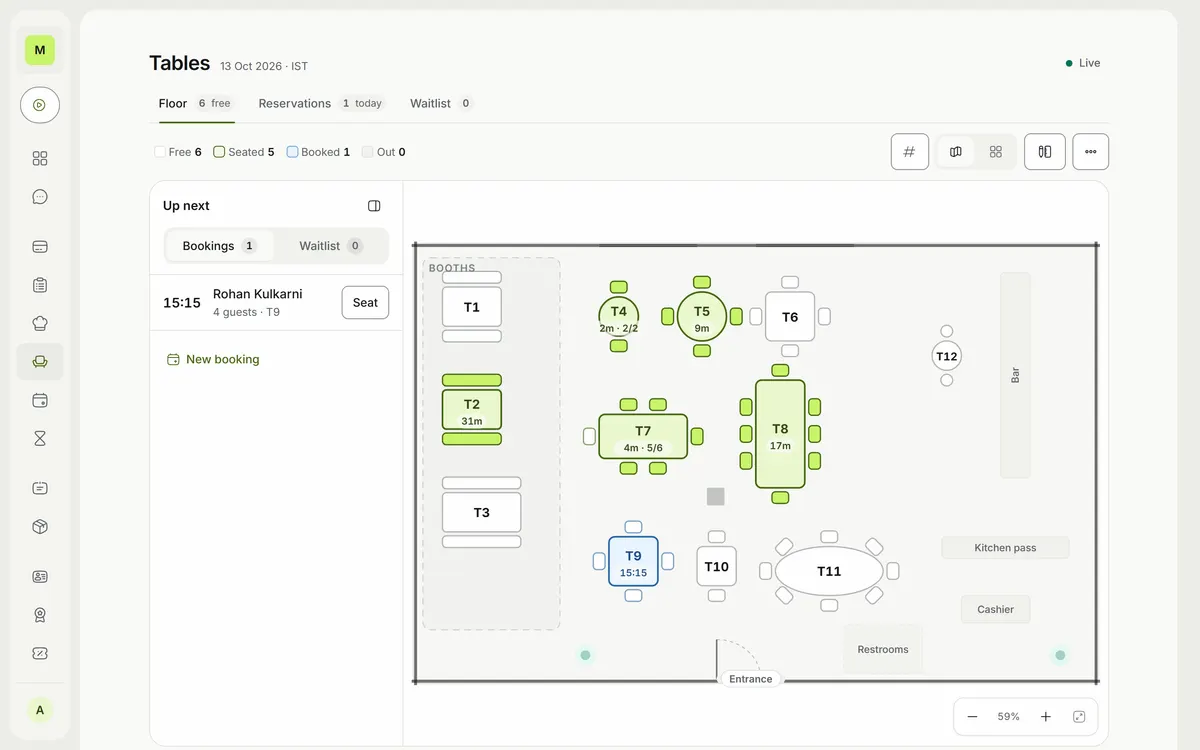Toggle table numbers with the hash button
The width and height of the screenshot is (1200, 750).
click(910, 152)
